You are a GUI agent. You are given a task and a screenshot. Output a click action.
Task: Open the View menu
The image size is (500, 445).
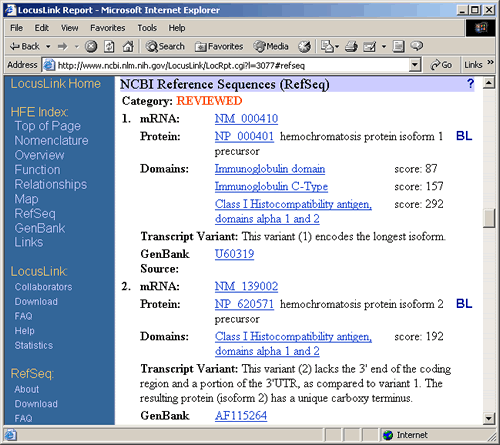(x=69, y=28)
